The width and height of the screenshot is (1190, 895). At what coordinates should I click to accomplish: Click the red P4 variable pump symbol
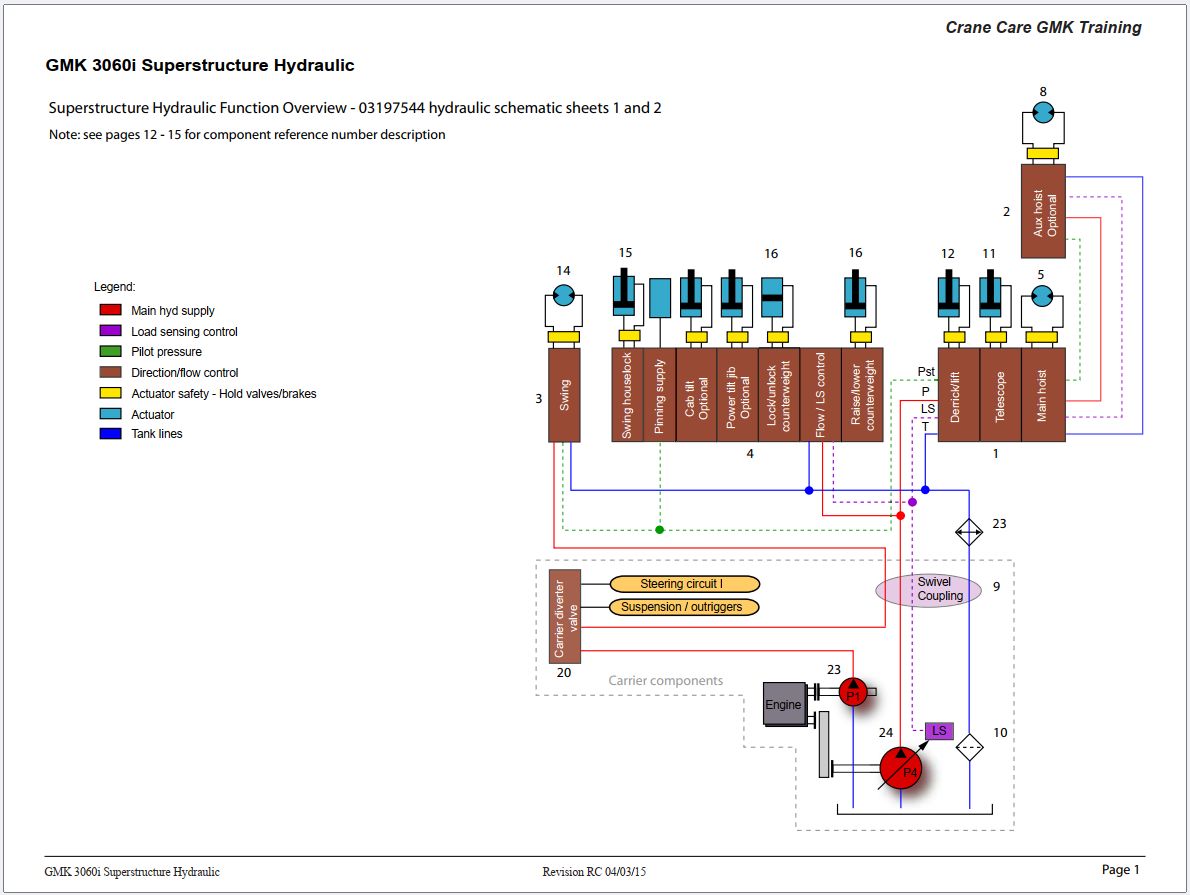(900, 768)
